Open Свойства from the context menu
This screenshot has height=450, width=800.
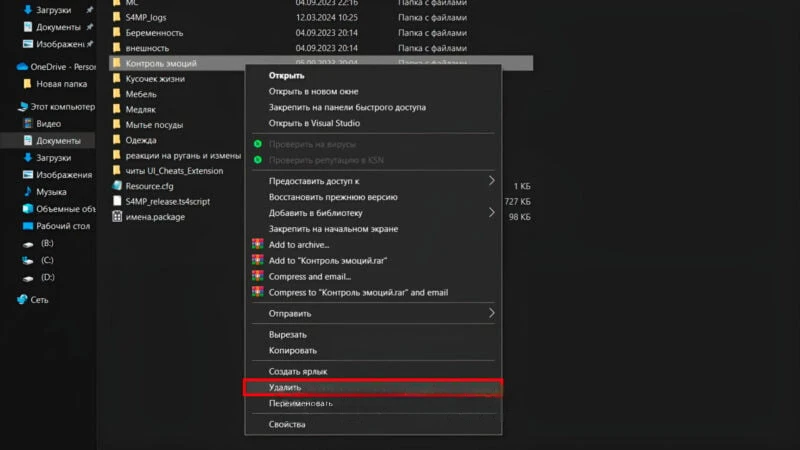tap(287, 424)
